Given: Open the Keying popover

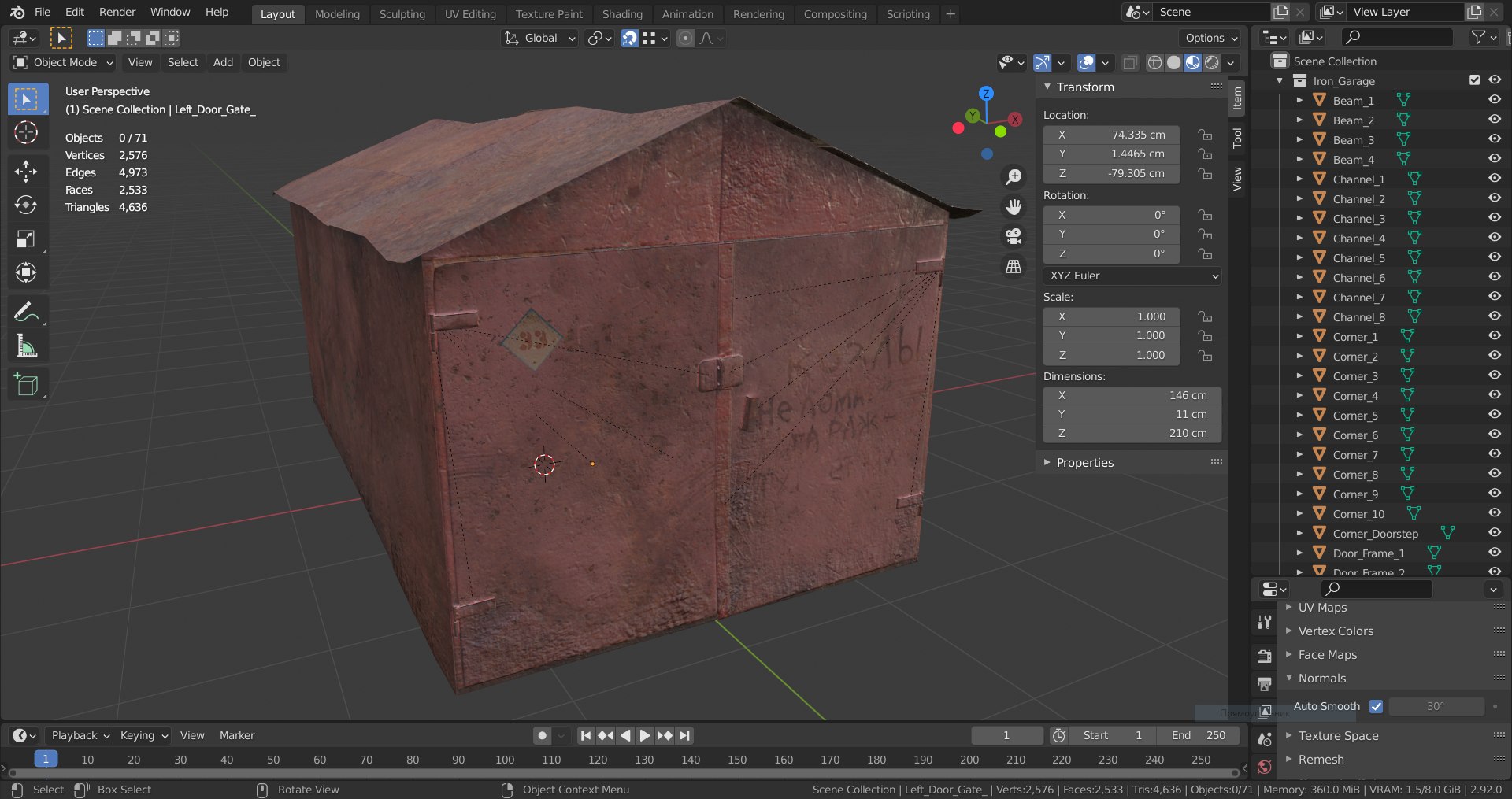Looking at the screenshot, I should 143,735.
